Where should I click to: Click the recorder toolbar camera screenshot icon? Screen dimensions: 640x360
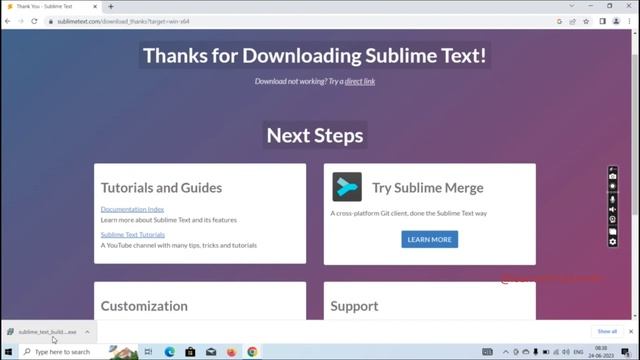[x=613, y=176]
